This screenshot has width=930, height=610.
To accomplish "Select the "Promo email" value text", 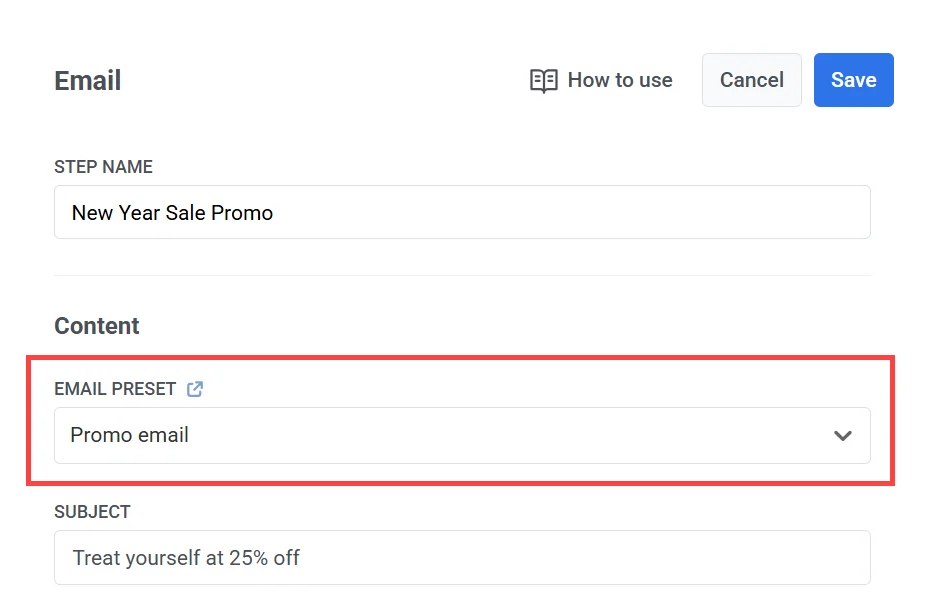I will 129,435.
